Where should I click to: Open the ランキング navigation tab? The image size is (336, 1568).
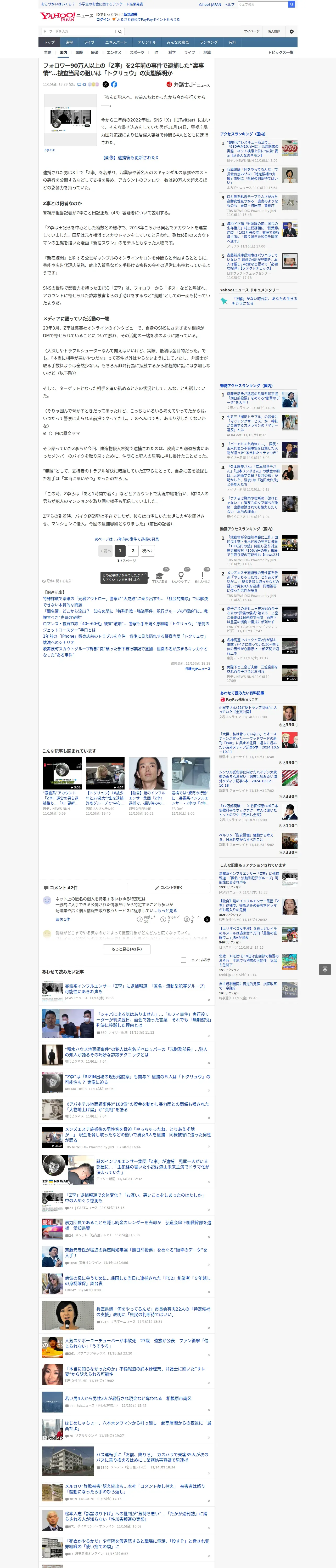pyautogui.click(x=209, y=43)
